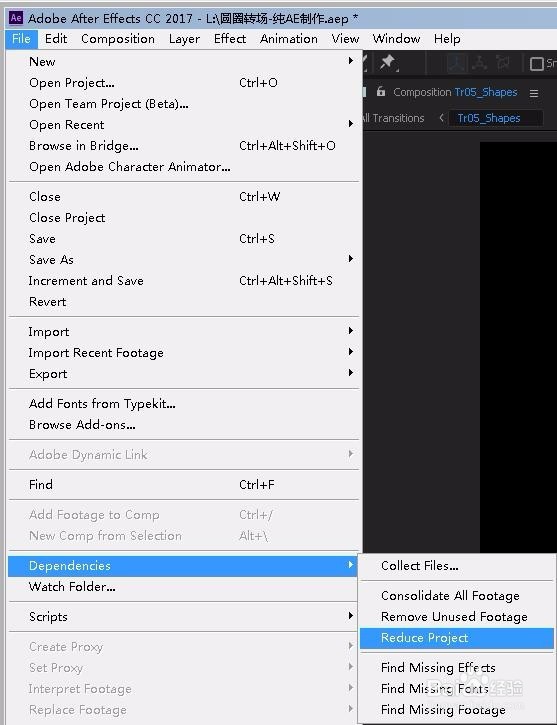The height and width of the screenshot is (725, 557).
Task: Select the Puppet Pin tool
Action: pyautogui.click(x=388, y=62)
